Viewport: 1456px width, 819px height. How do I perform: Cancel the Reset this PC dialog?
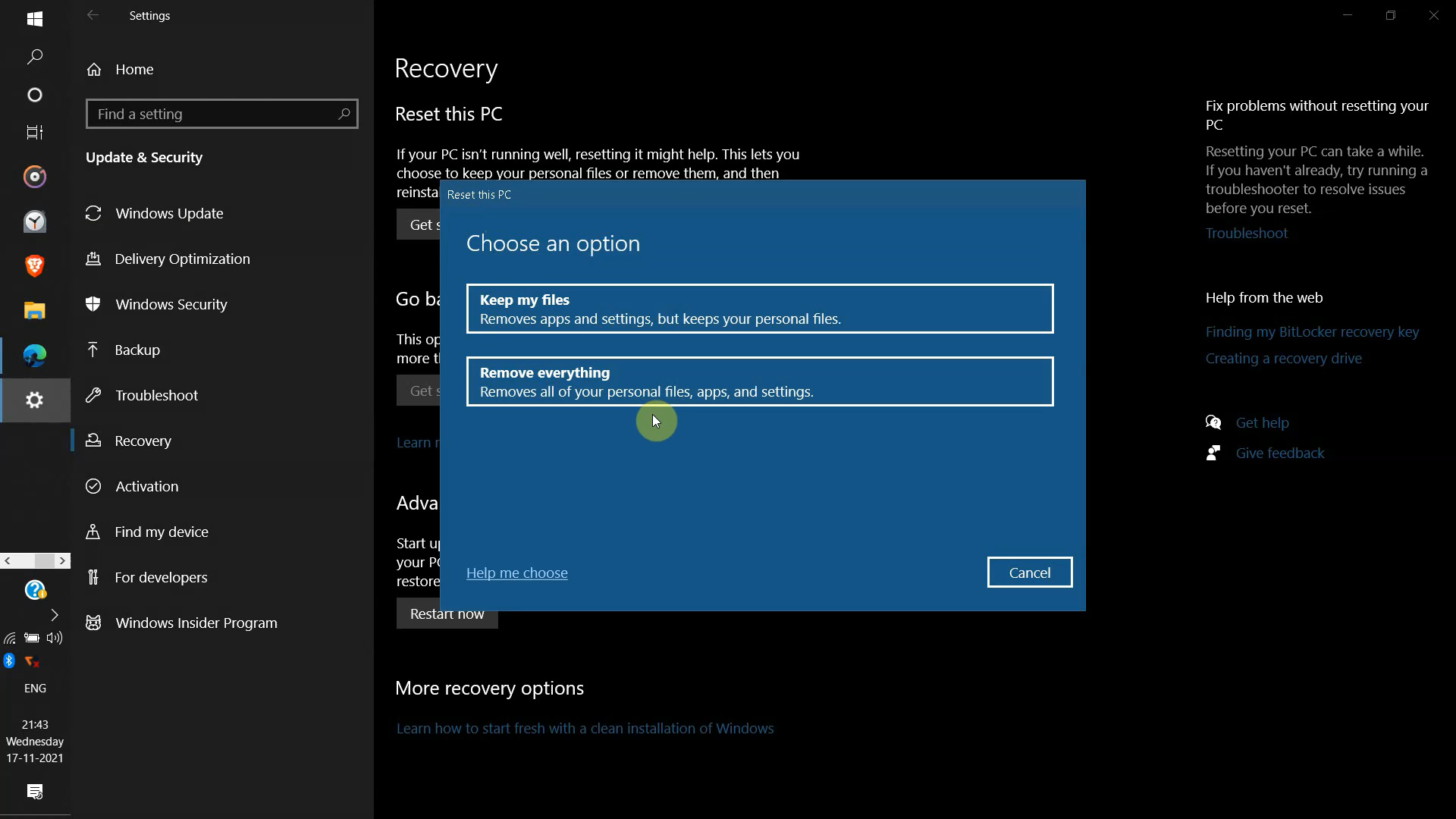(1029, 572)
